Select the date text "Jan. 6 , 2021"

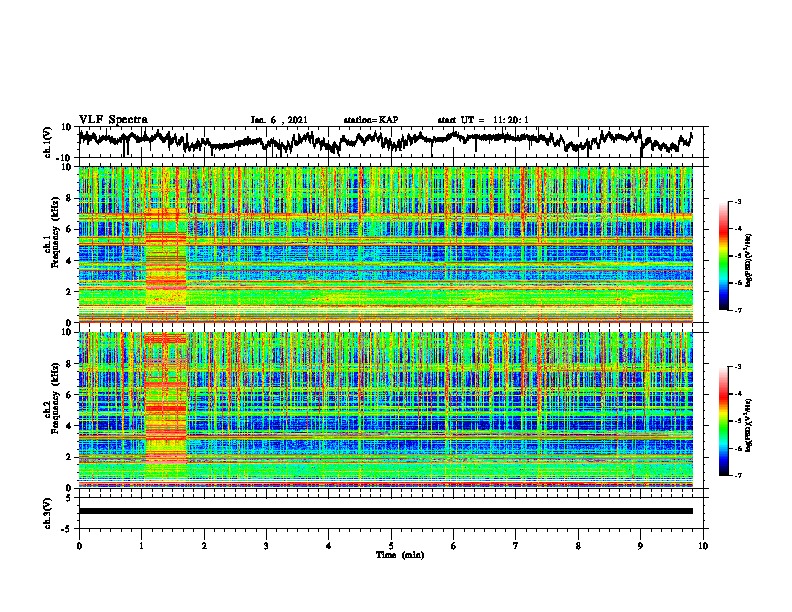click(279, 120)
